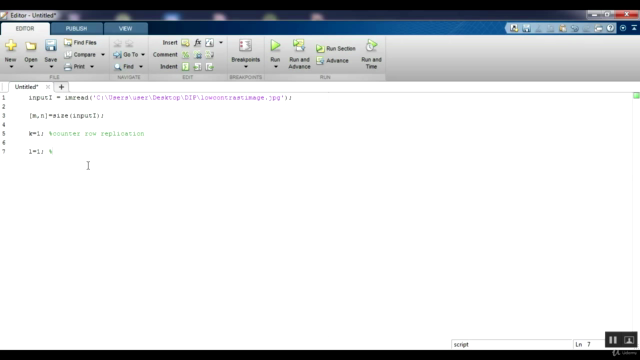
Task: Click the New file plus icon
Action: (11, 45)
